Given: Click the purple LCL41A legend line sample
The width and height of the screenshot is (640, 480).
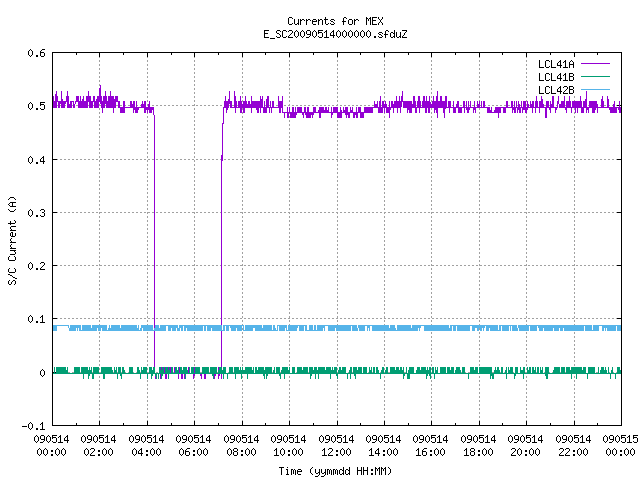Looking at the screenshot, I should [x=595, y=64].
